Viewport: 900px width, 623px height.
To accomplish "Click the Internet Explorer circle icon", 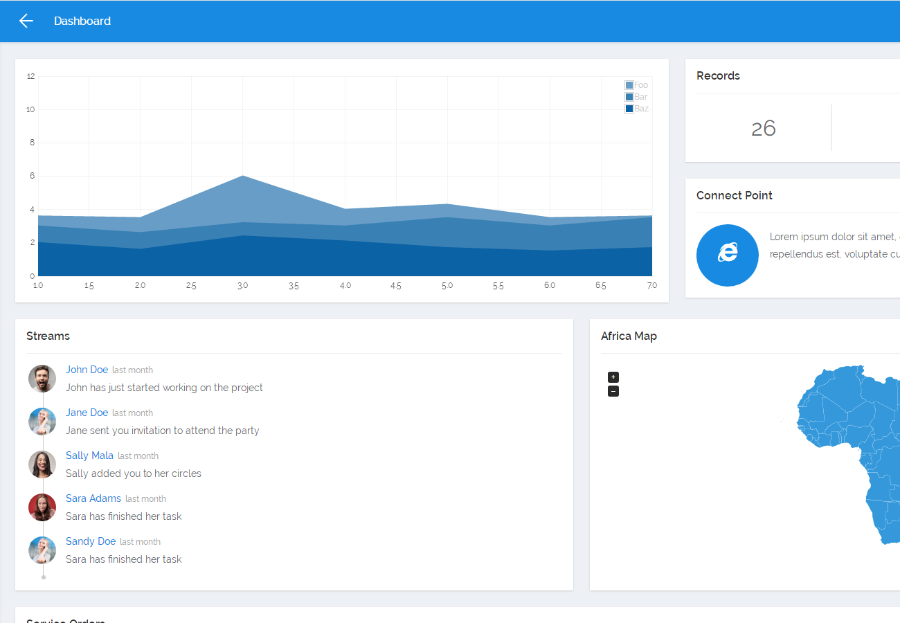I will coord(727,255).
